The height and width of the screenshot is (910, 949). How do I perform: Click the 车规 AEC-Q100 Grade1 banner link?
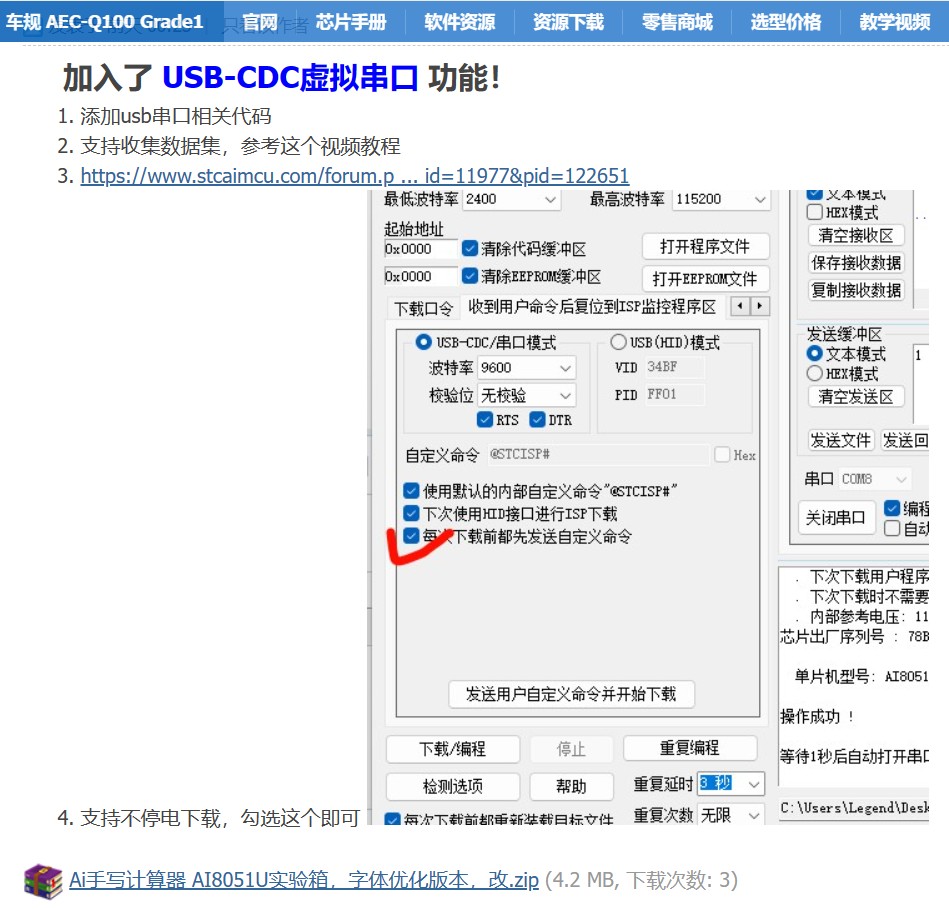tap(104, 22)
